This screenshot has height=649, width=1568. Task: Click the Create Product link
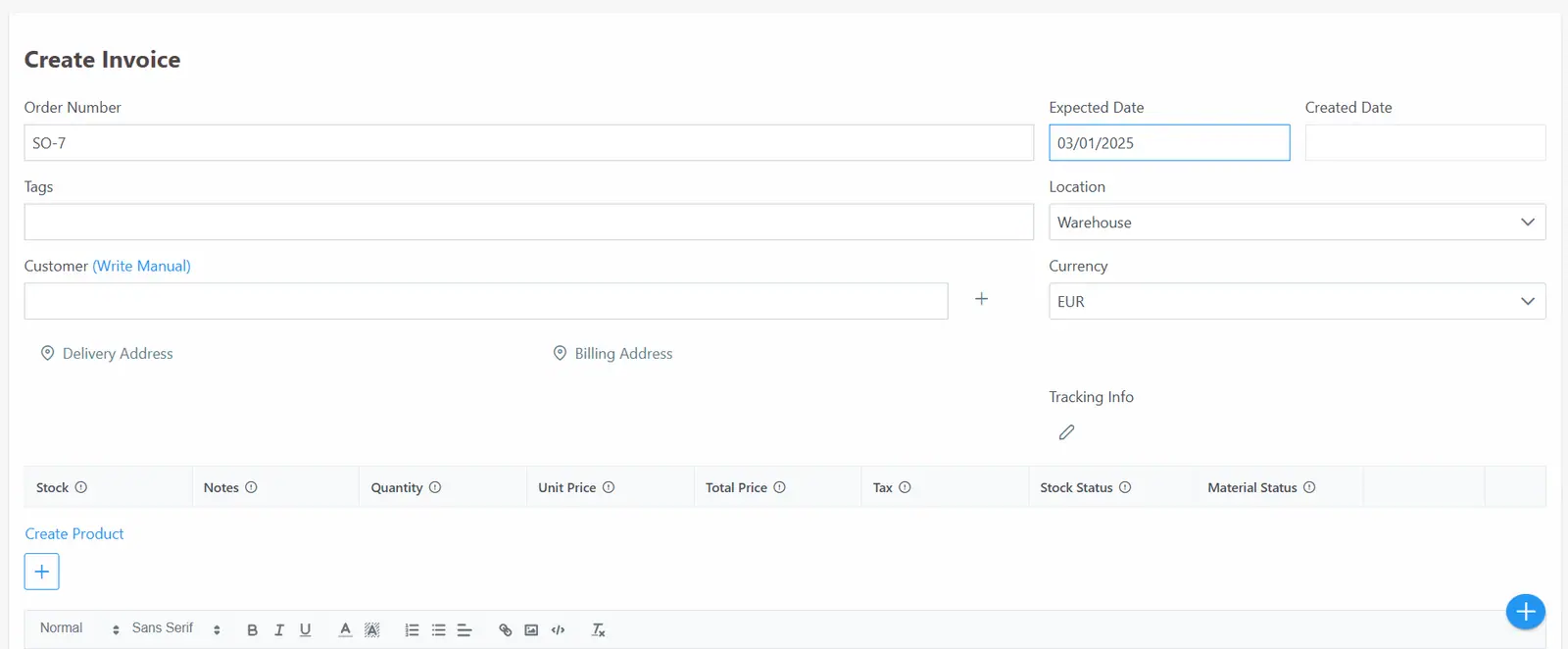[74, 533]
